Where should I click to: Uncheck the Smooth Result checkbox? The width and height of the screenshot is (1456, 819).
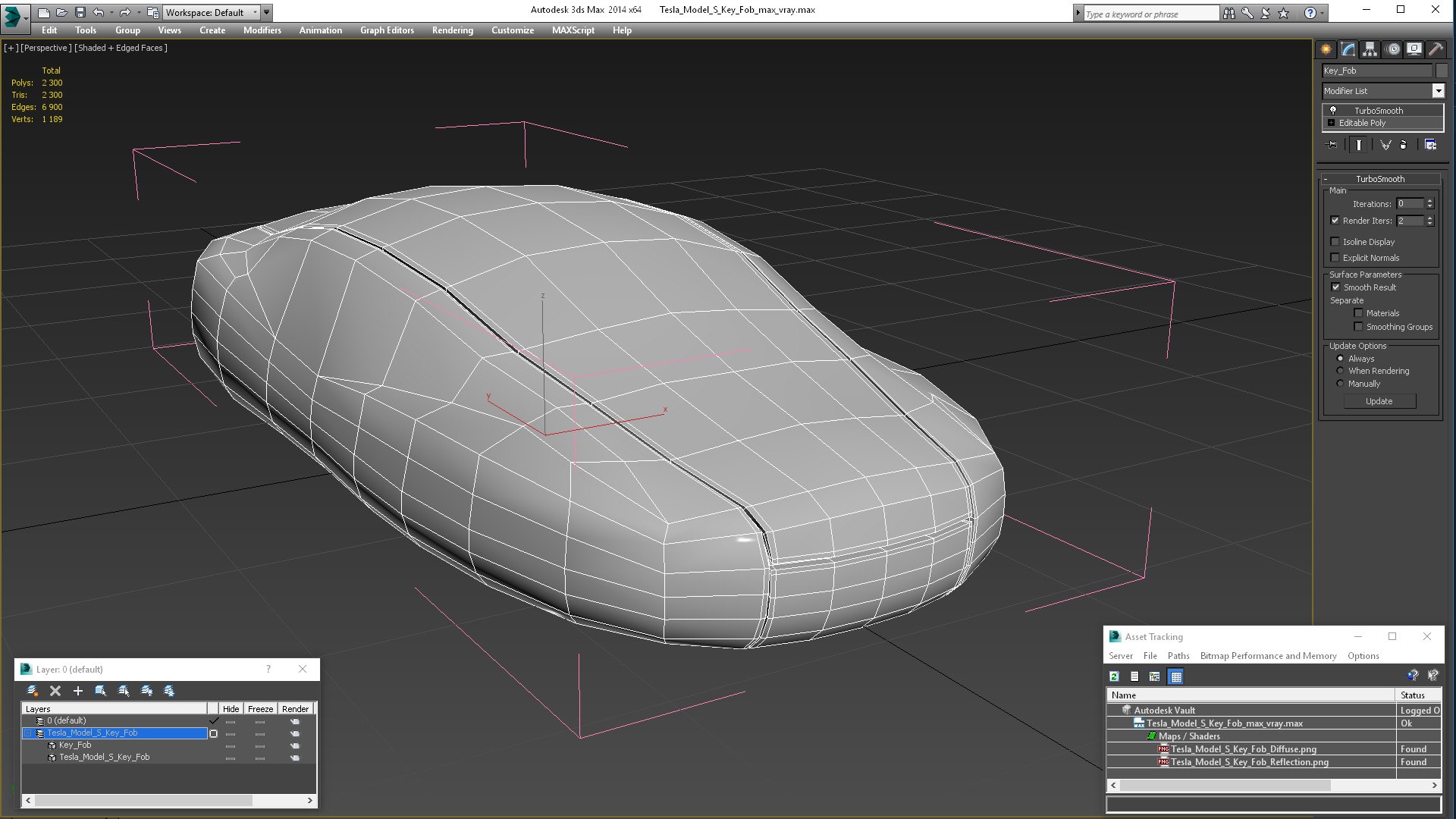point(1335,287)
